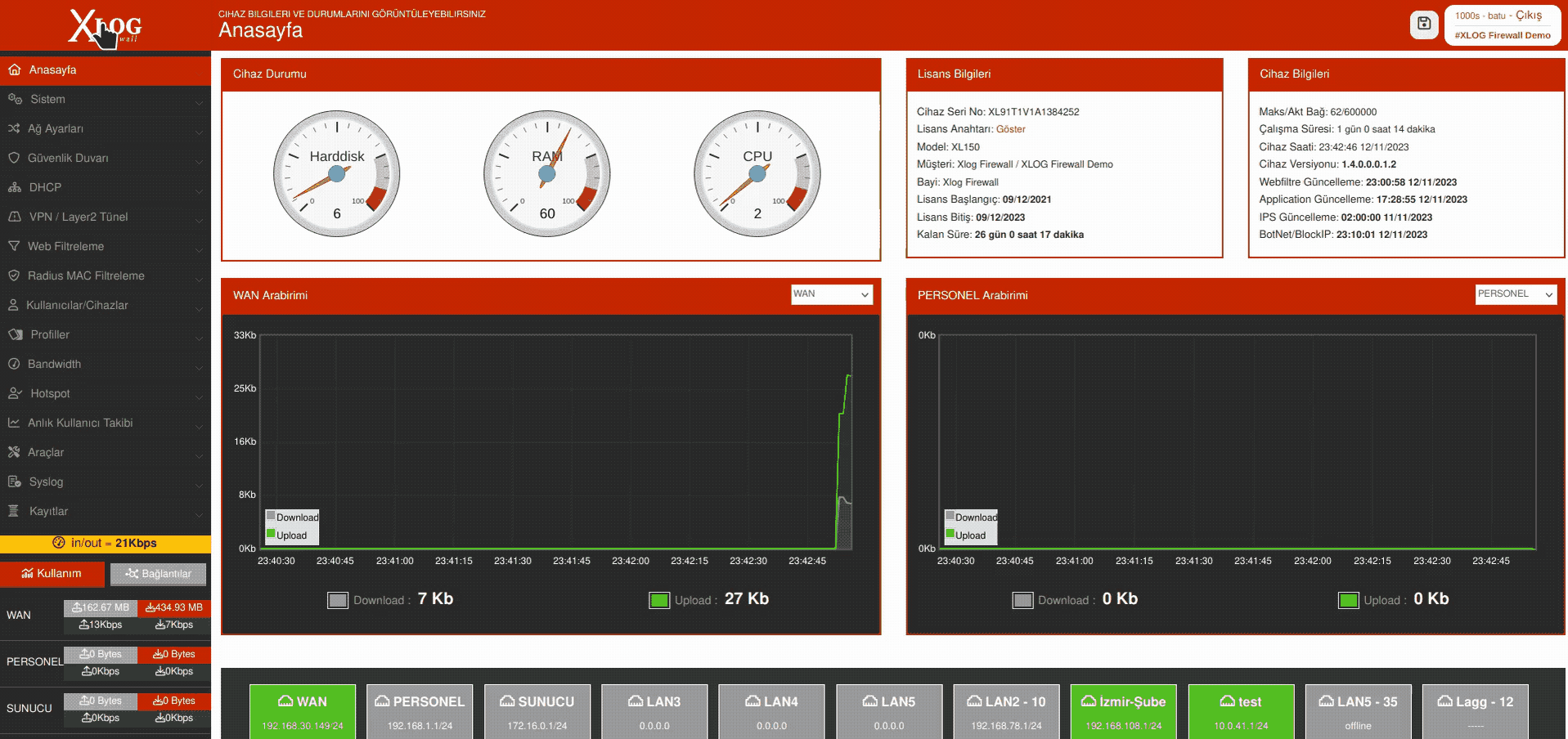
Task: Click the Sistem gears icon
Action: 15,99
